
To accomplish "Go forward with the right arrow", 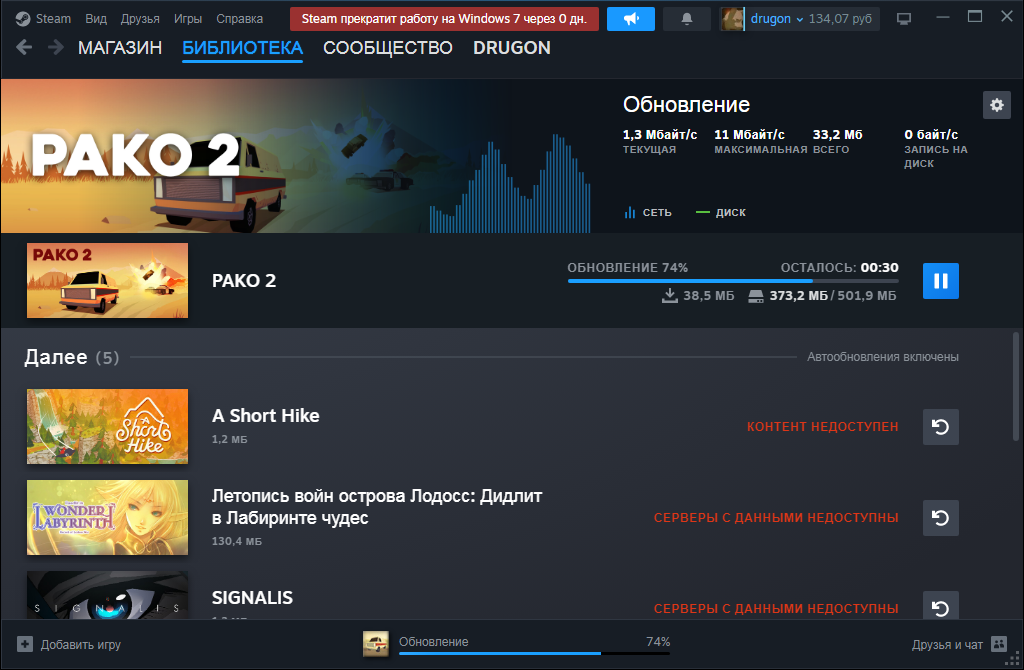I will click(x=56, y=47).
